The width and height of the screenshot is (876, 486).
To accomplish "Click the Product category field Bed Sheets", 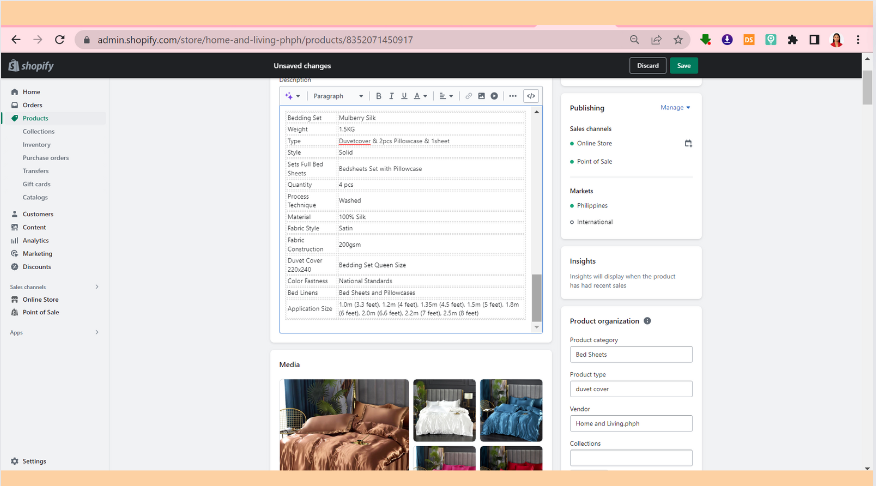I will point(631,355).
